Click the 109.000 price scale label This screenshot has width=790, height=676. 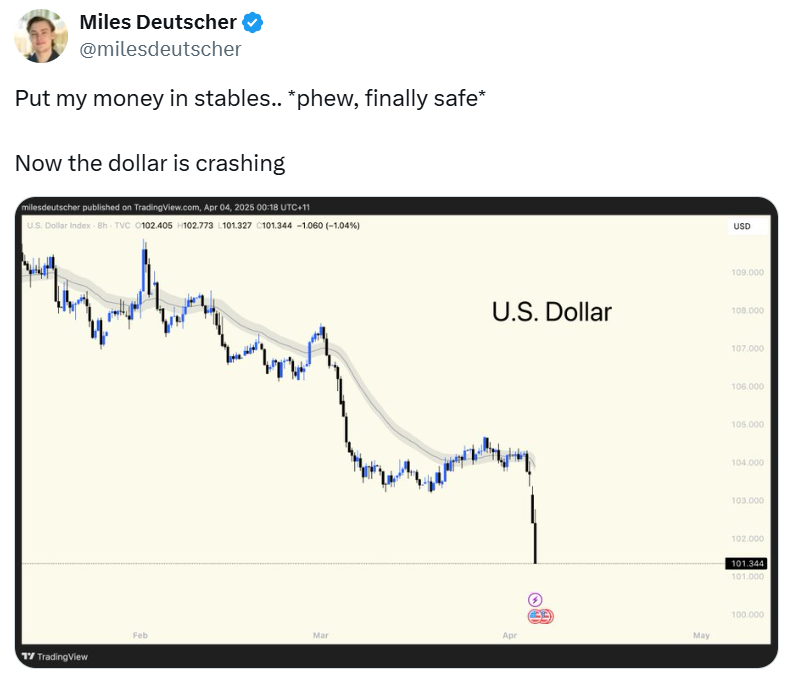pyautogui.click(x=748, y=273)
